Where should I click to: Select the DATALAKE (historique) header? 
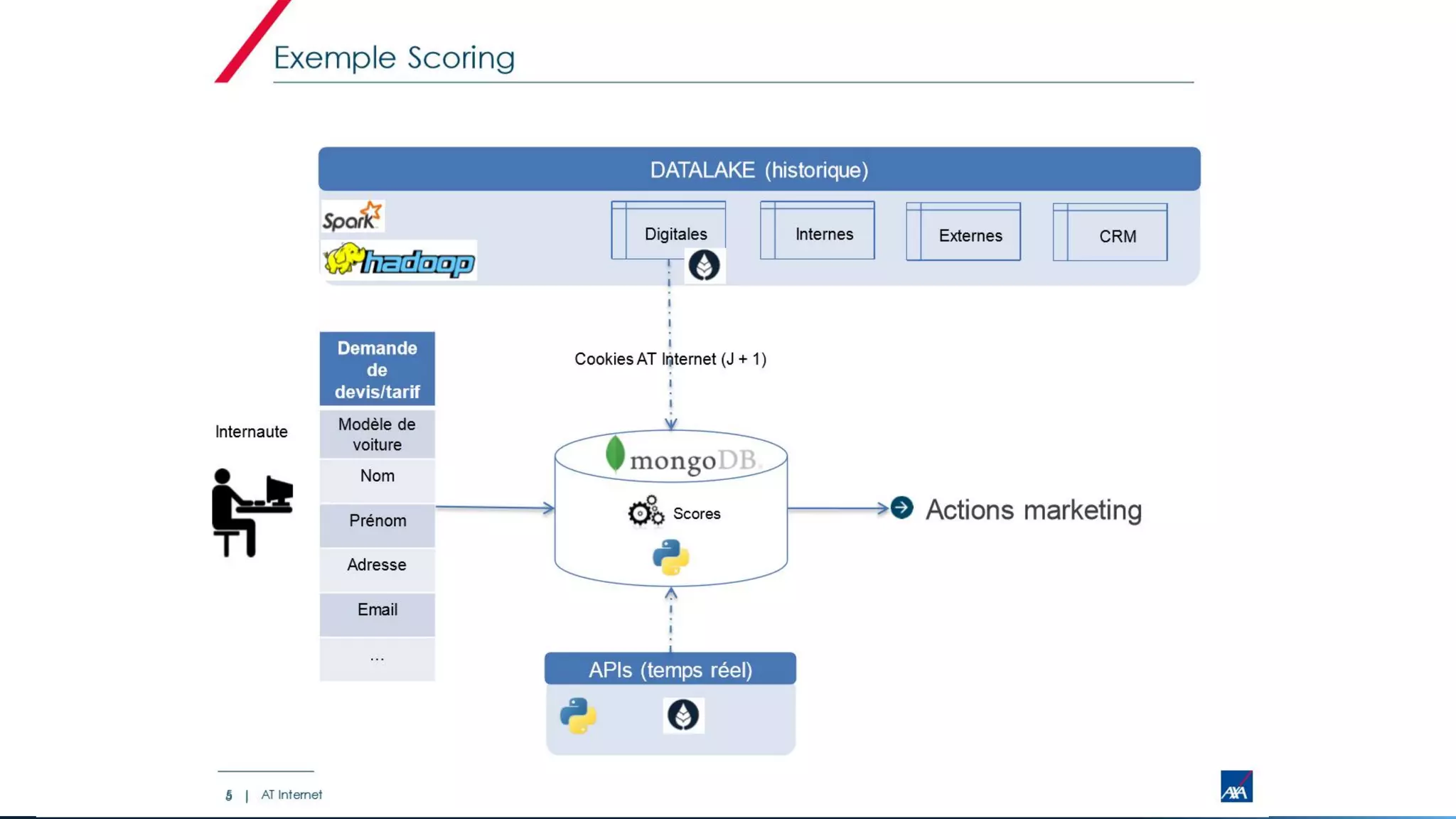pyautogui.click(x=759, y=170)
